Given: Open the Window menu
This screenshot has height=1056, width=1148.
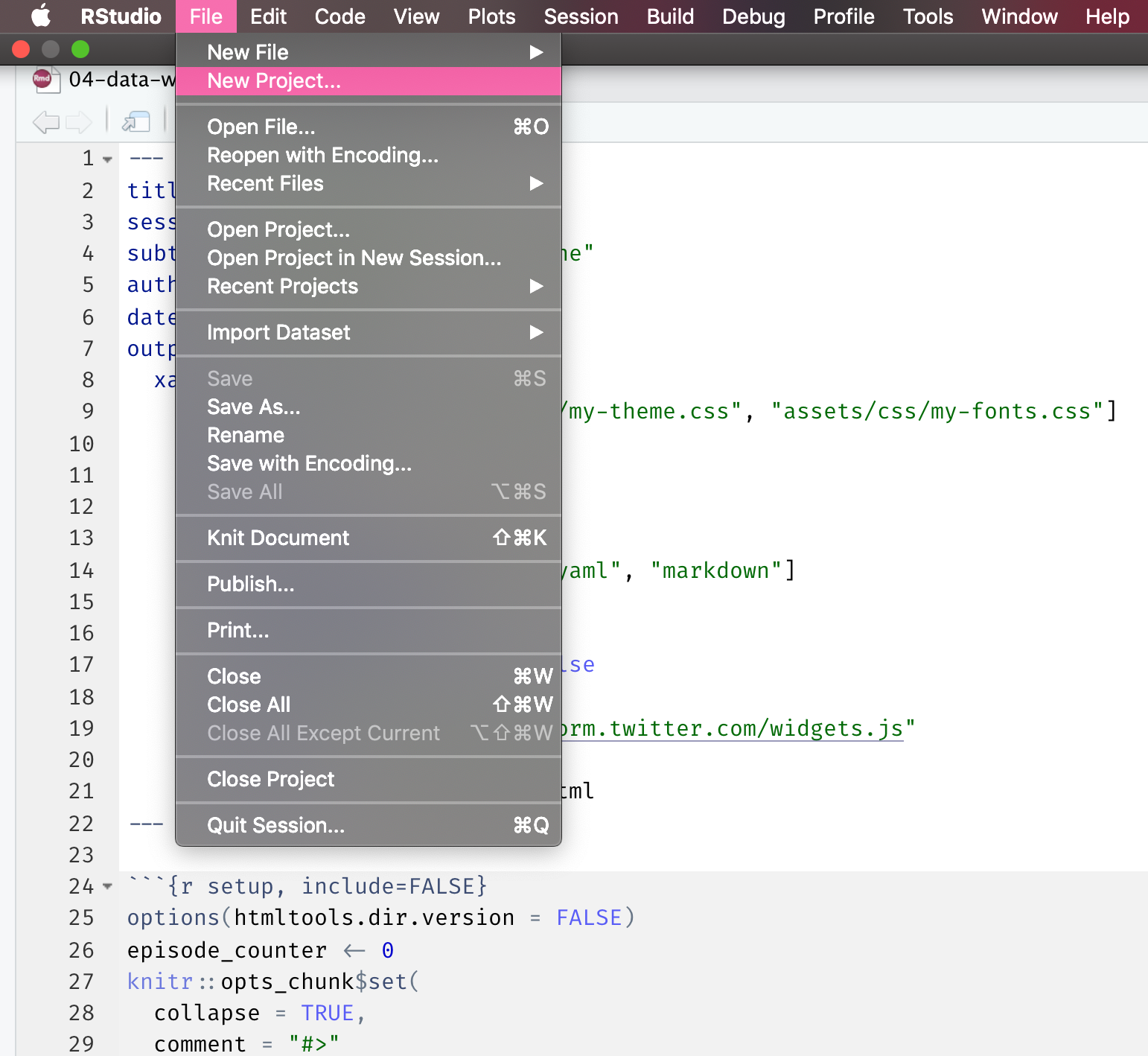Looking at the screenshot, I should (1019, 16).
